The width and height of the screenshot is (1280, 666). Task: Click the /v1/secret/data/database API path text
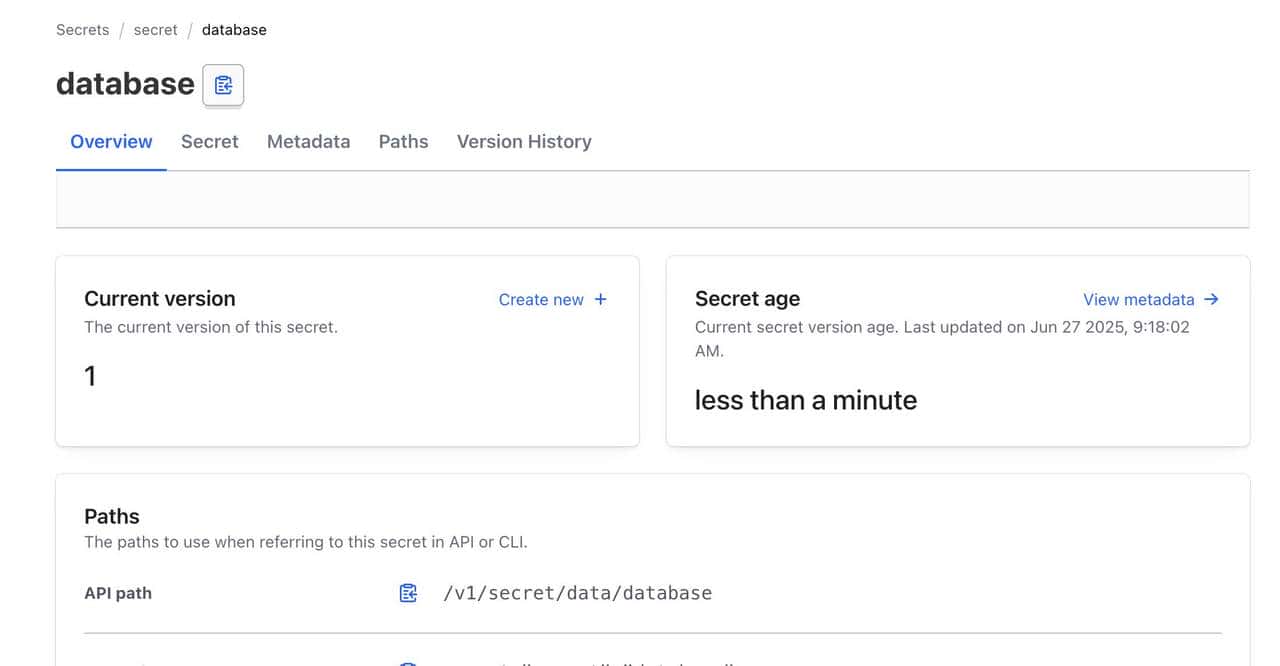click(577, 593)
